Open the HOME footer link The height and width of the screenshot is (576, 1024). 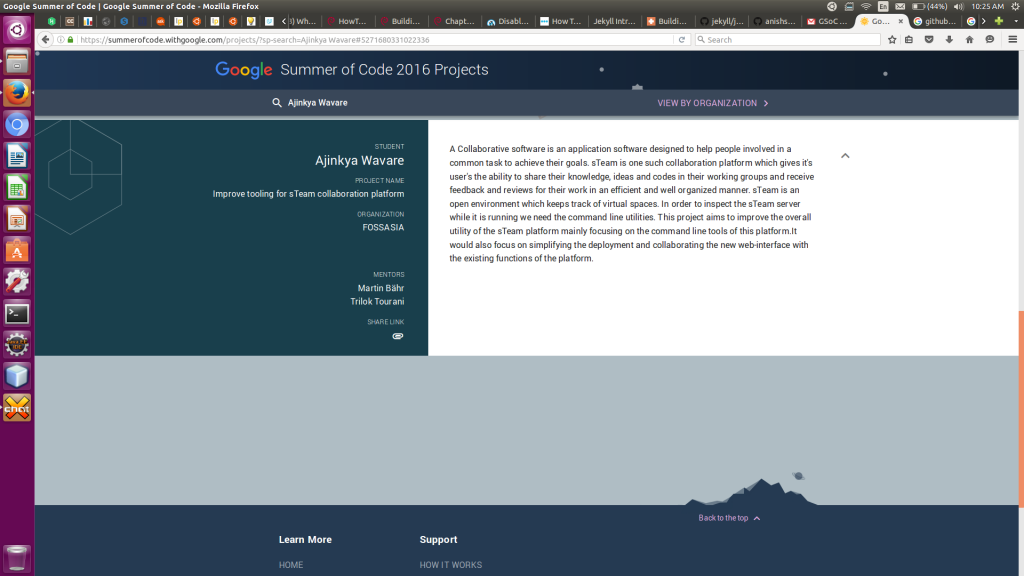[291, 565]
